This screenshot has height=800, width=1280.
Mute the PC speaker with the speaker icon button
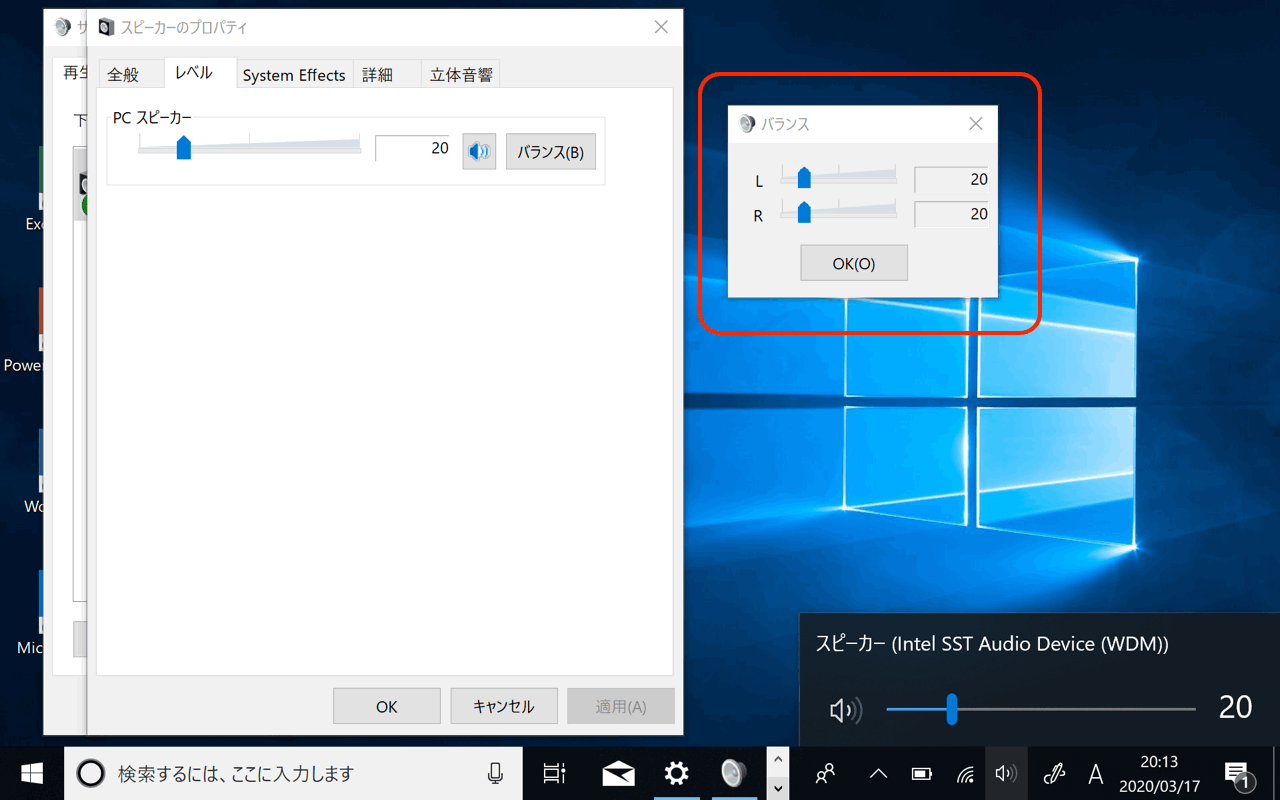point(479,152)
